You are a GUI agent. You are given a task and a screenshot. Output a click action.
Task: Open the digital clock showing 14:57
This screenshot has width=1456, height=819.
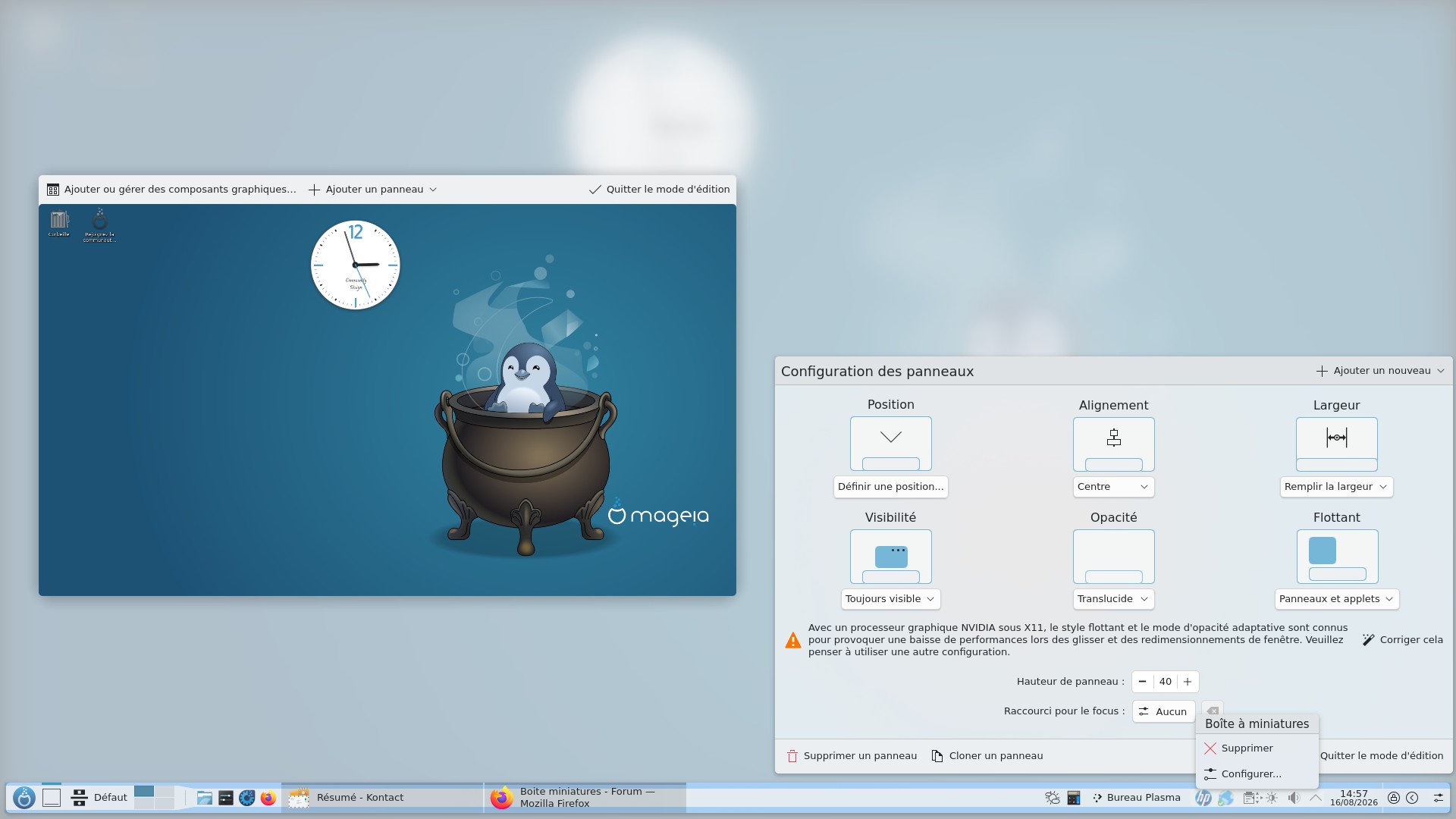(x=1354, y=798)
